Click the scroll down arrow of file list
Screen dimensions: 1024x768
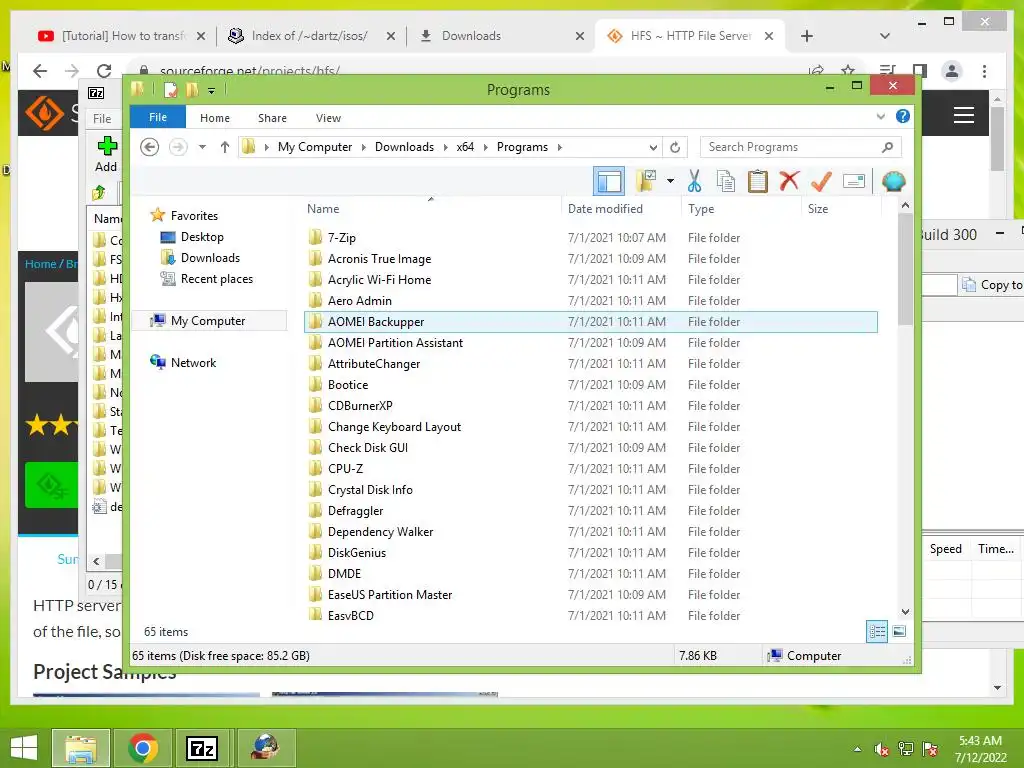click(x=905, y=612)
